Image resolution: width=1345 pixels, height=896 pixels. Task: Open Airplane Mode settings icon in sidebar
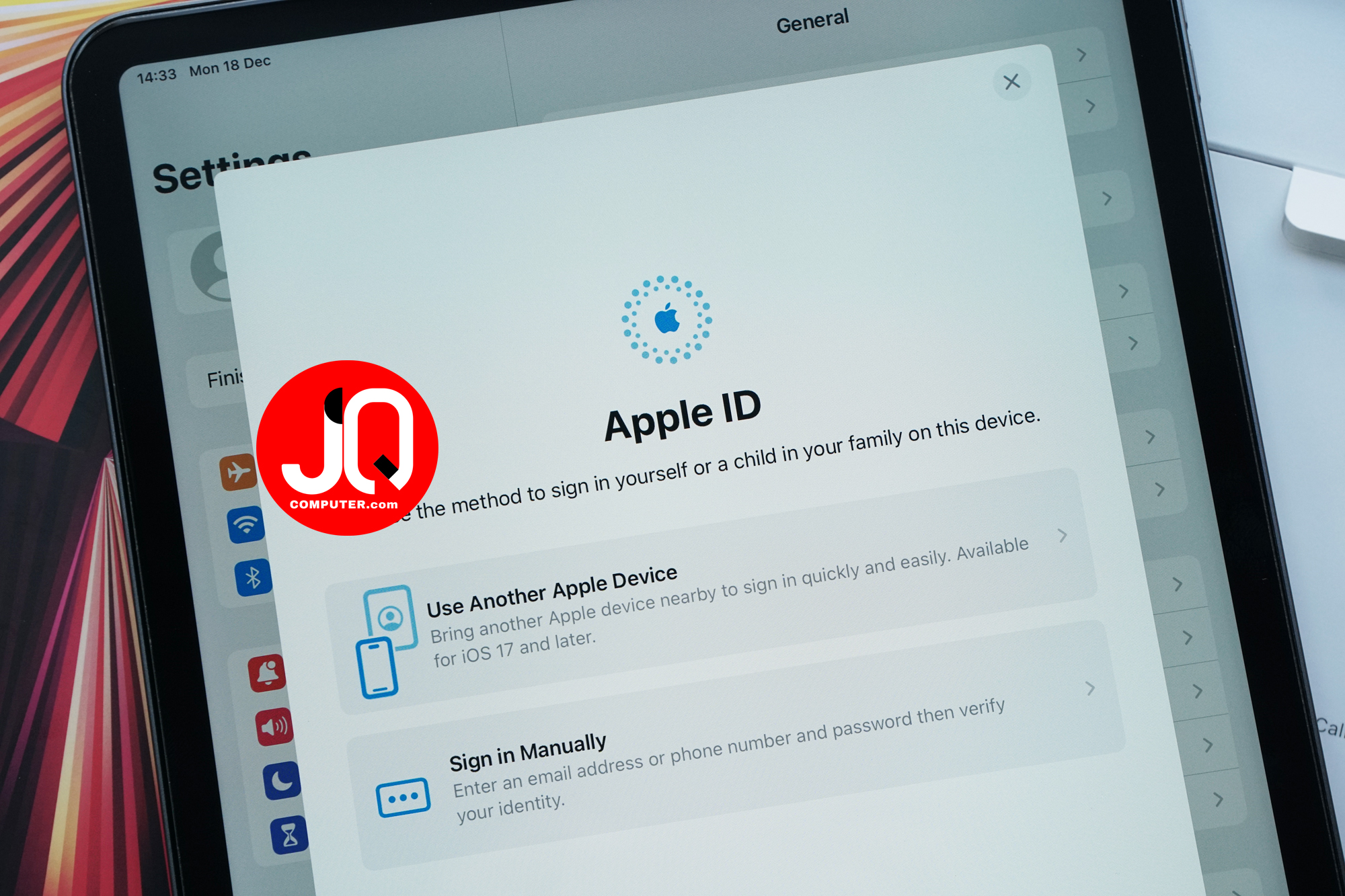(x=238, y=472)
